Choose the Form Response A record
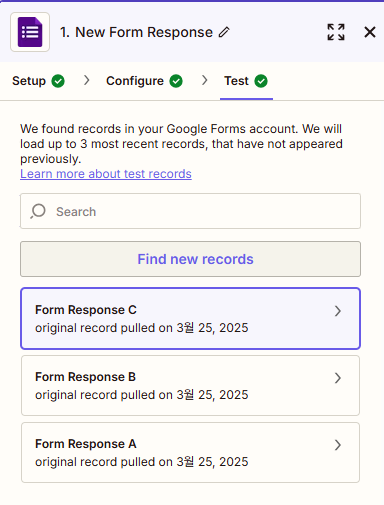This screenshot has height=505, width=384. coord(190,452)
